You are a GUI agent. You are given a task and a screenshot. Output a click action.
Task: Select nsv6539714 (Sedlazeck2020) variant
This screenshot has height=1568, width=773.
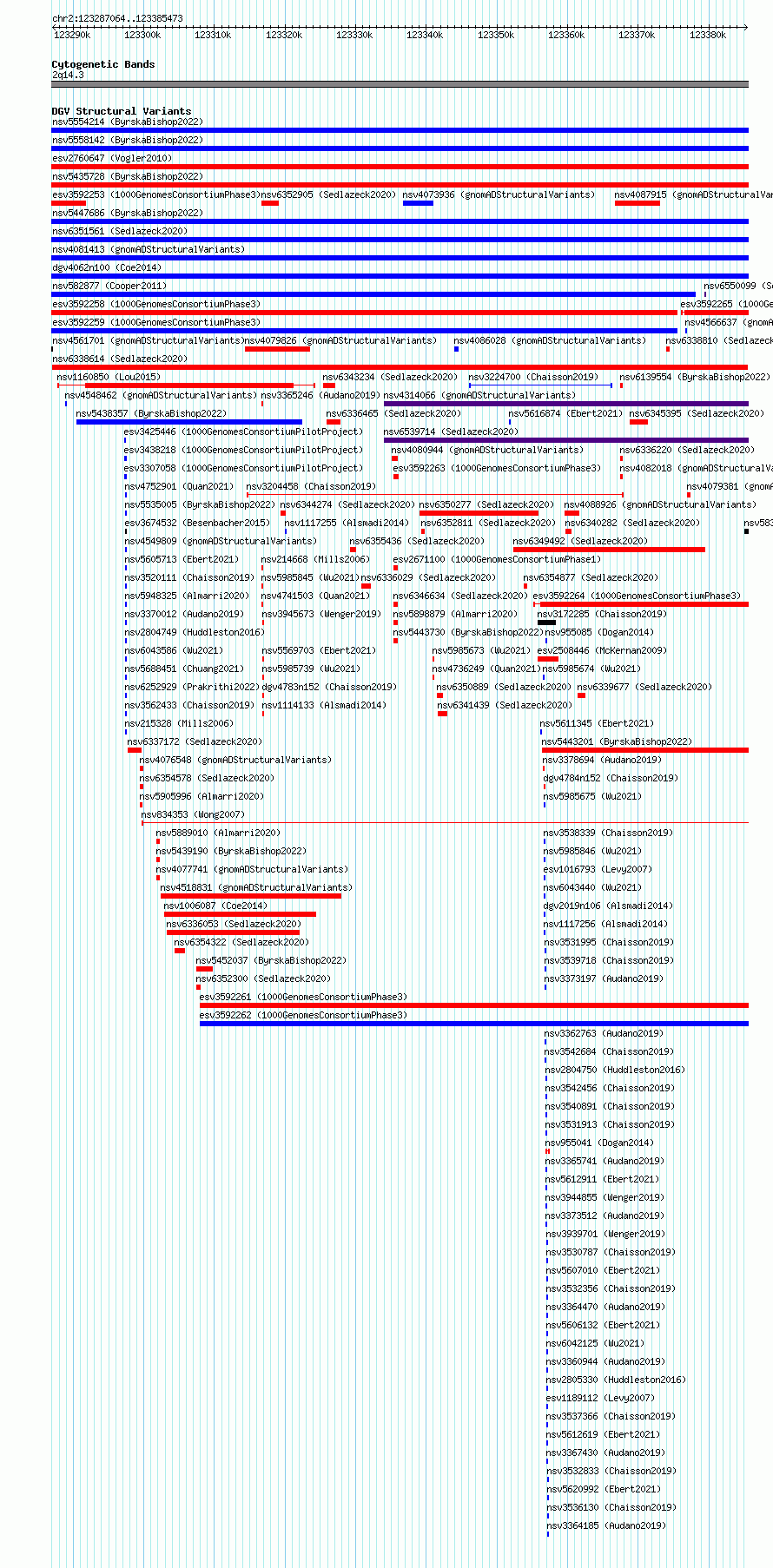click(x=451, y=432)
